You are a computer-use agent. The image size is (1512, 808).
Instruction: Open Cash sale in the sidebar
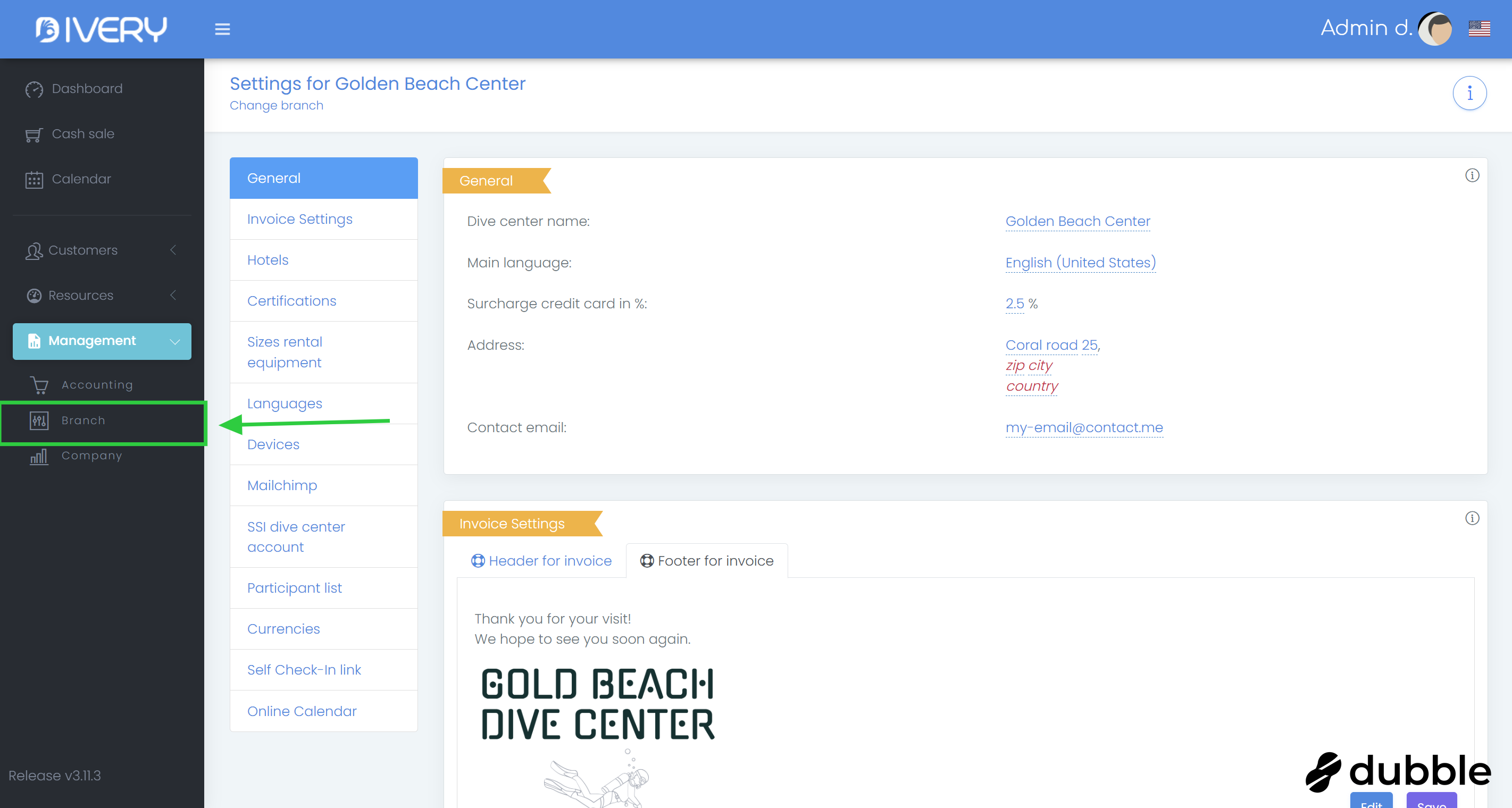point(83,134)
